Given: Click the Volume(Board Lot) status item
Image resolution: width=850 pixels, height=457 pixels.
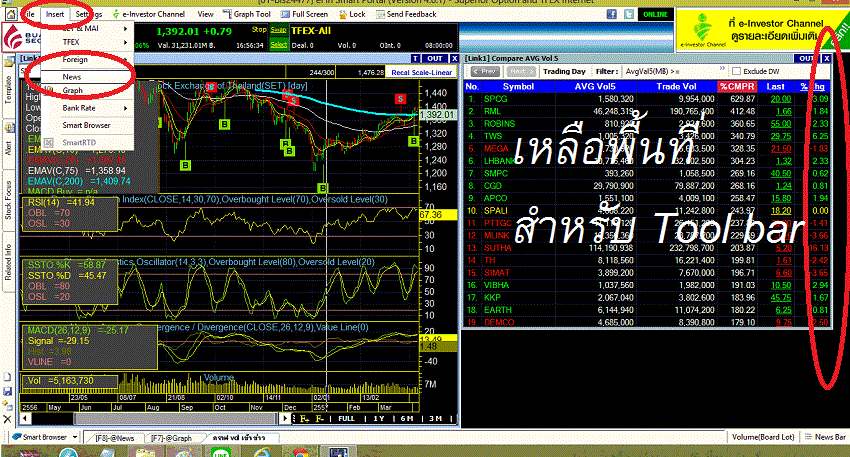Looking at the screenshot, I should click(763, 437).
